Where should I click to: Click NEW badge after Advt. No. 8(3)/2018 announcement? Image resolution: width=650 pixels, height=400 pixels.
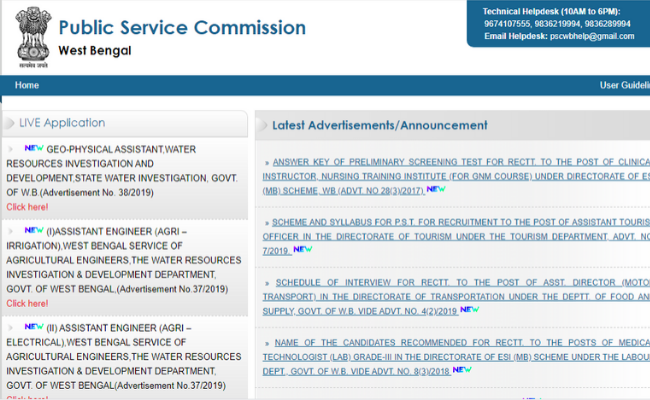pyautogui.click(x=462, y=369)
